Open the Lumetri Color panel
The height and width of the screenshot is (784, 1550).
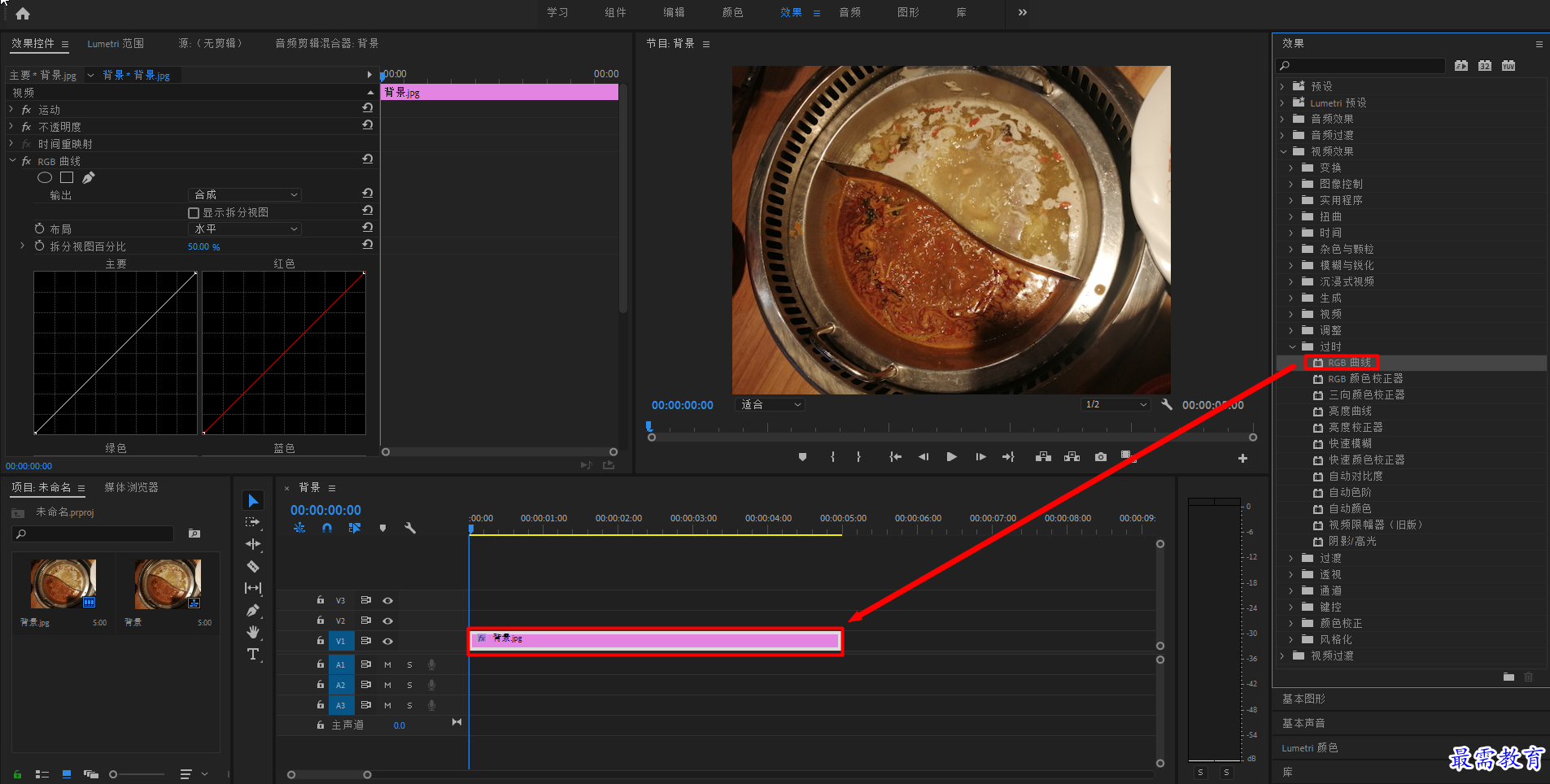tap(1309, 747)
